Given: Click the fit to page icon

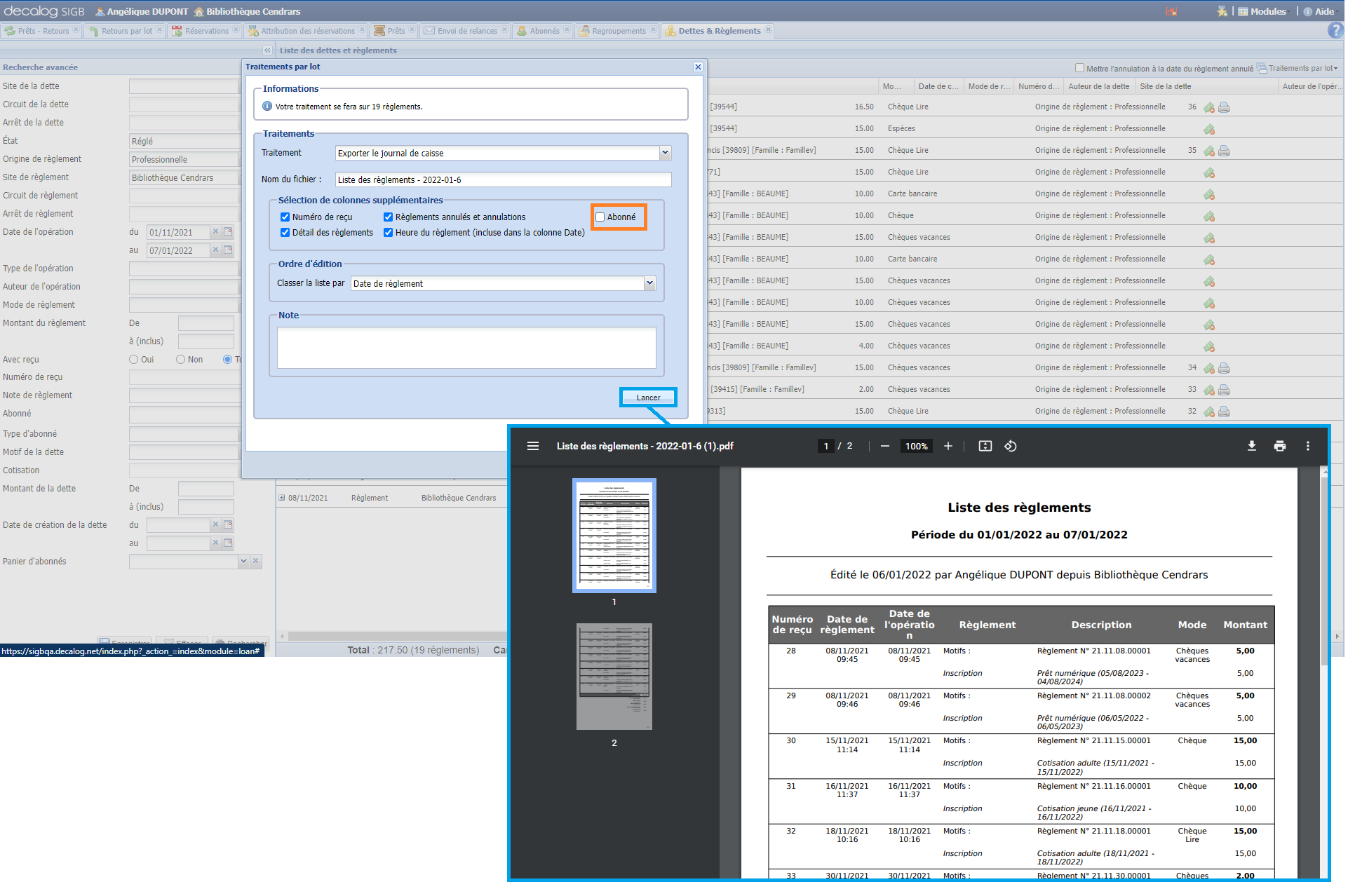Looking at the screenshot, I should [985, 446].
